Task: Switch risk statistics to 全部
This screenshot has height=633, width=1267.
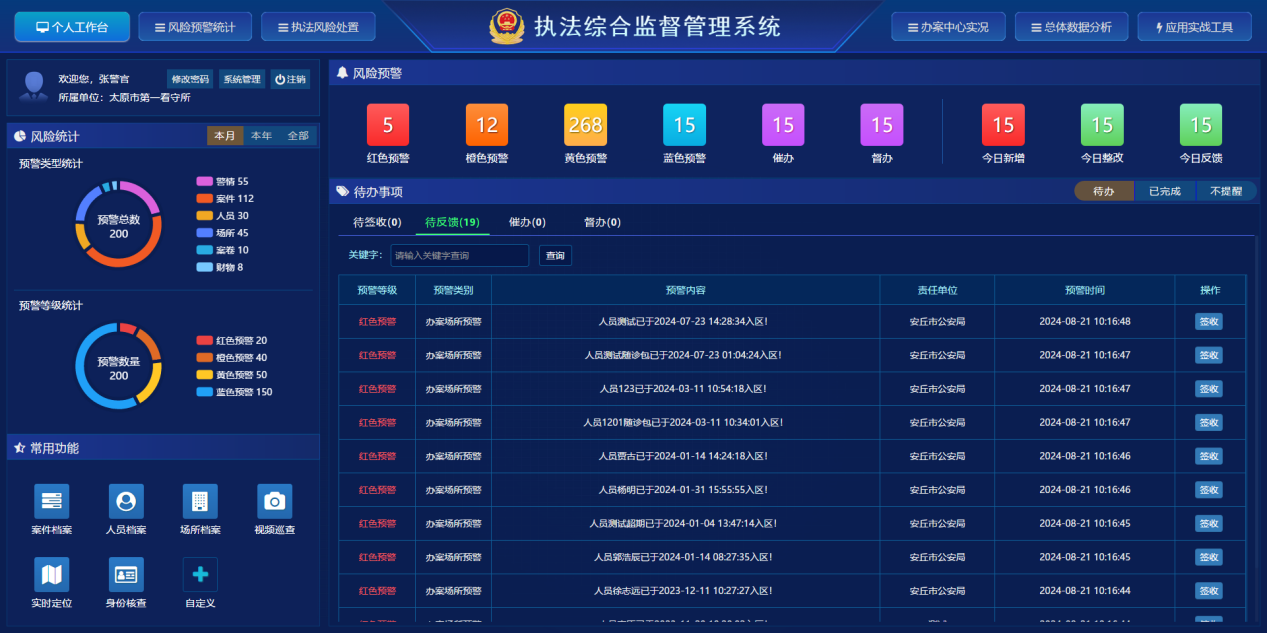Action: 298,136
